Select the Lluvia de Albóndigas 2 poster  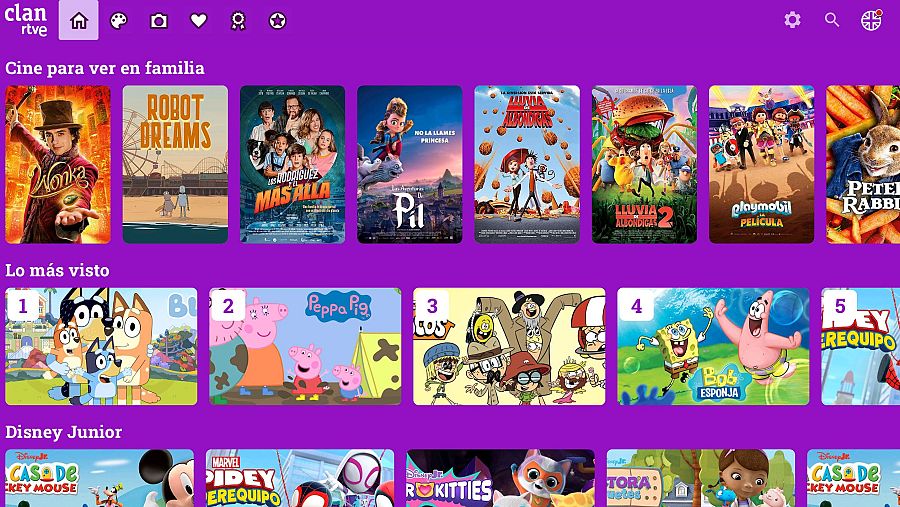tap(644, 164)
